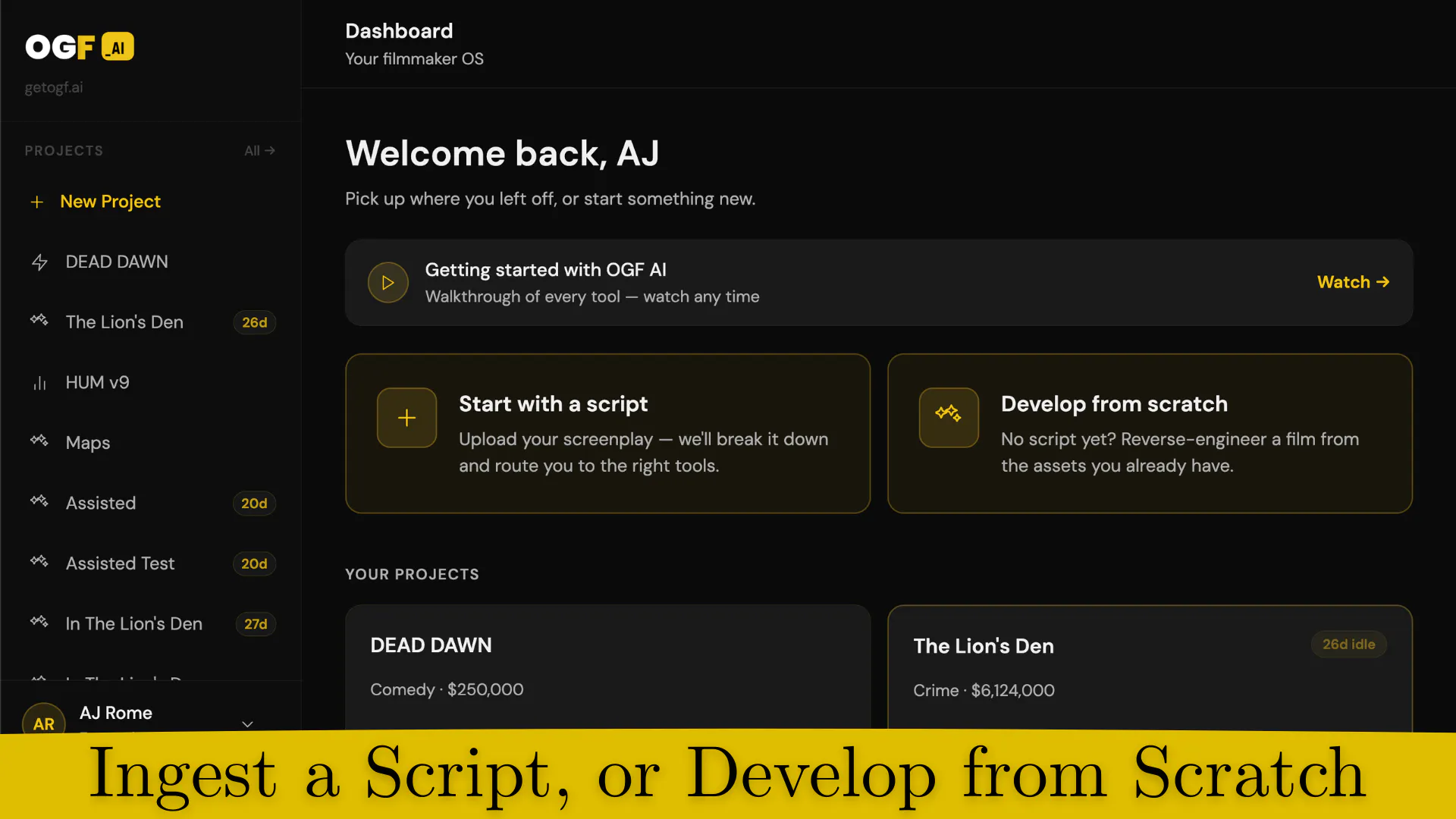Click the YOUR PROJECTS heading
1456x819 pixels.
(412, 574)
